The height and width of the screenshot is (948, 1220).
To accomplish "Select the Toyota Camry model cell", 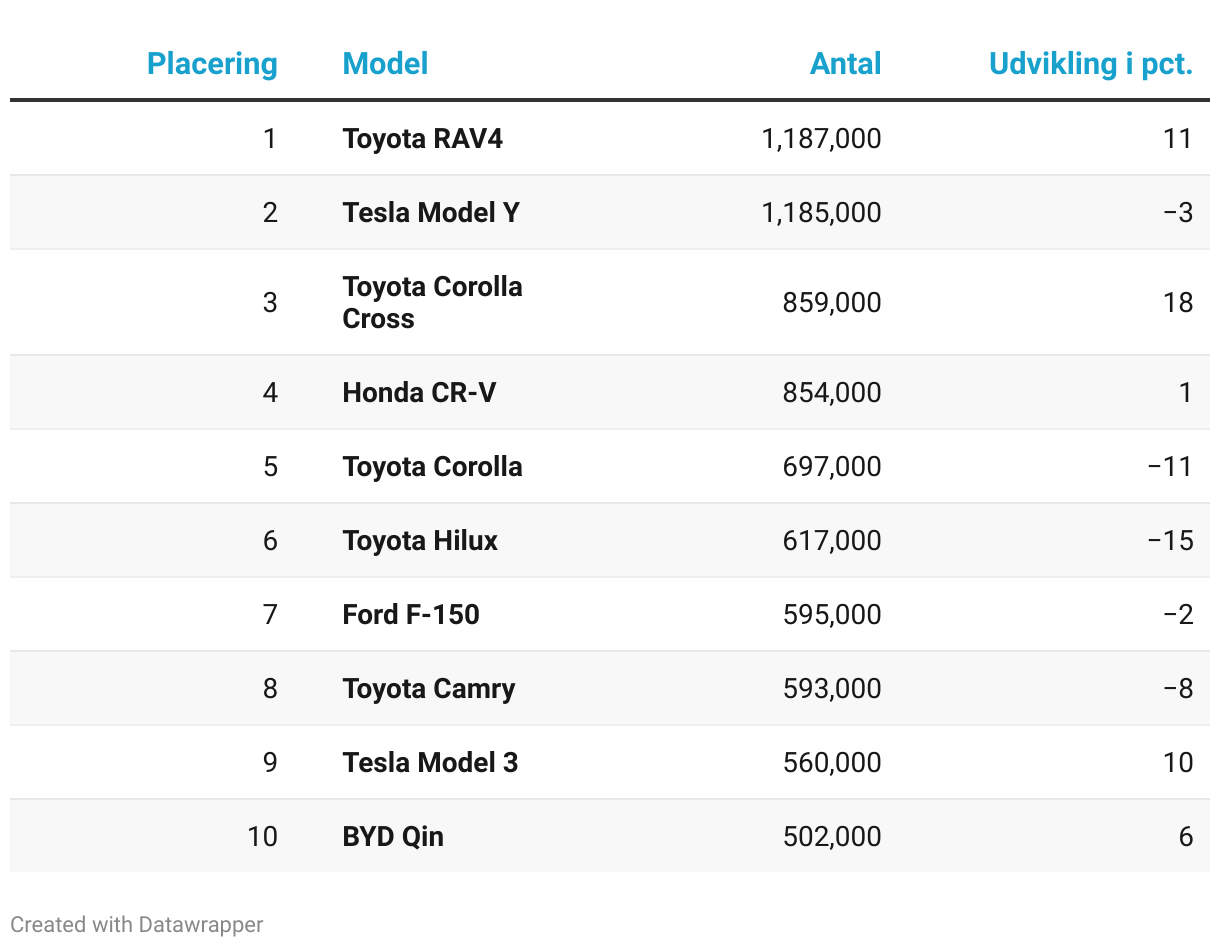I will pyautogui.click(x=429, y=688).
